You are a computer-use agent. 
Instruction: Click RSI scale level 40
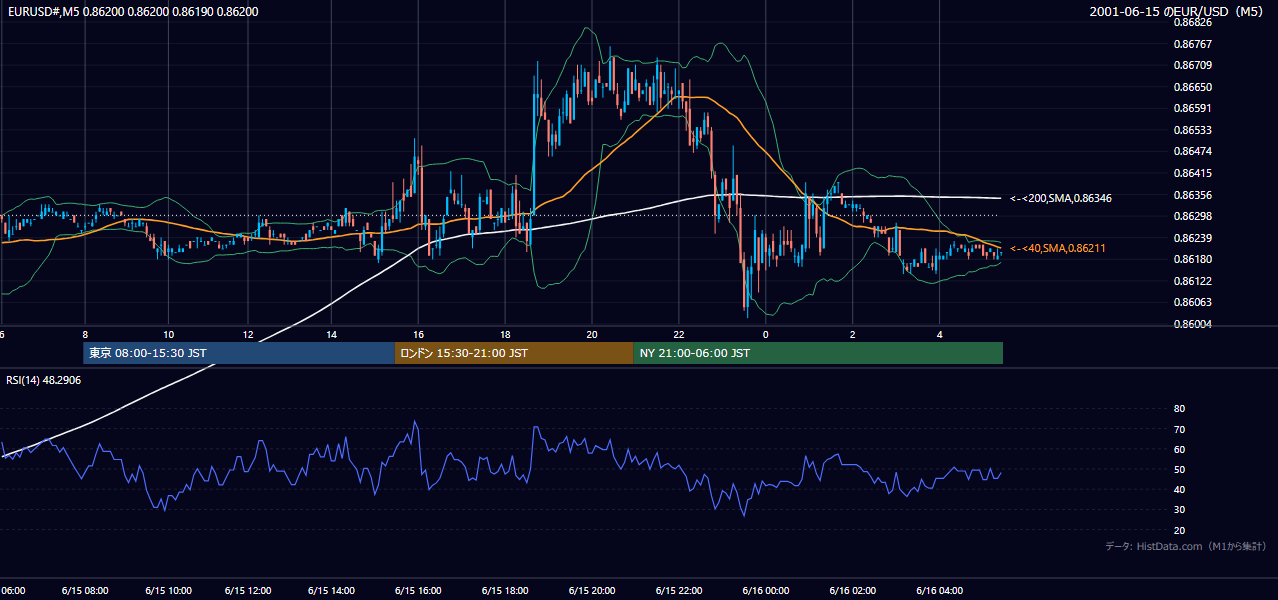pyautogui.click(x=1179, y=489)
